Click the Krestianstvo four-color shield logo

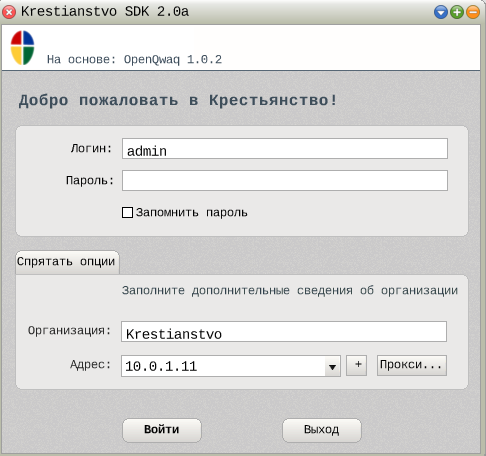tap(22, 47)
